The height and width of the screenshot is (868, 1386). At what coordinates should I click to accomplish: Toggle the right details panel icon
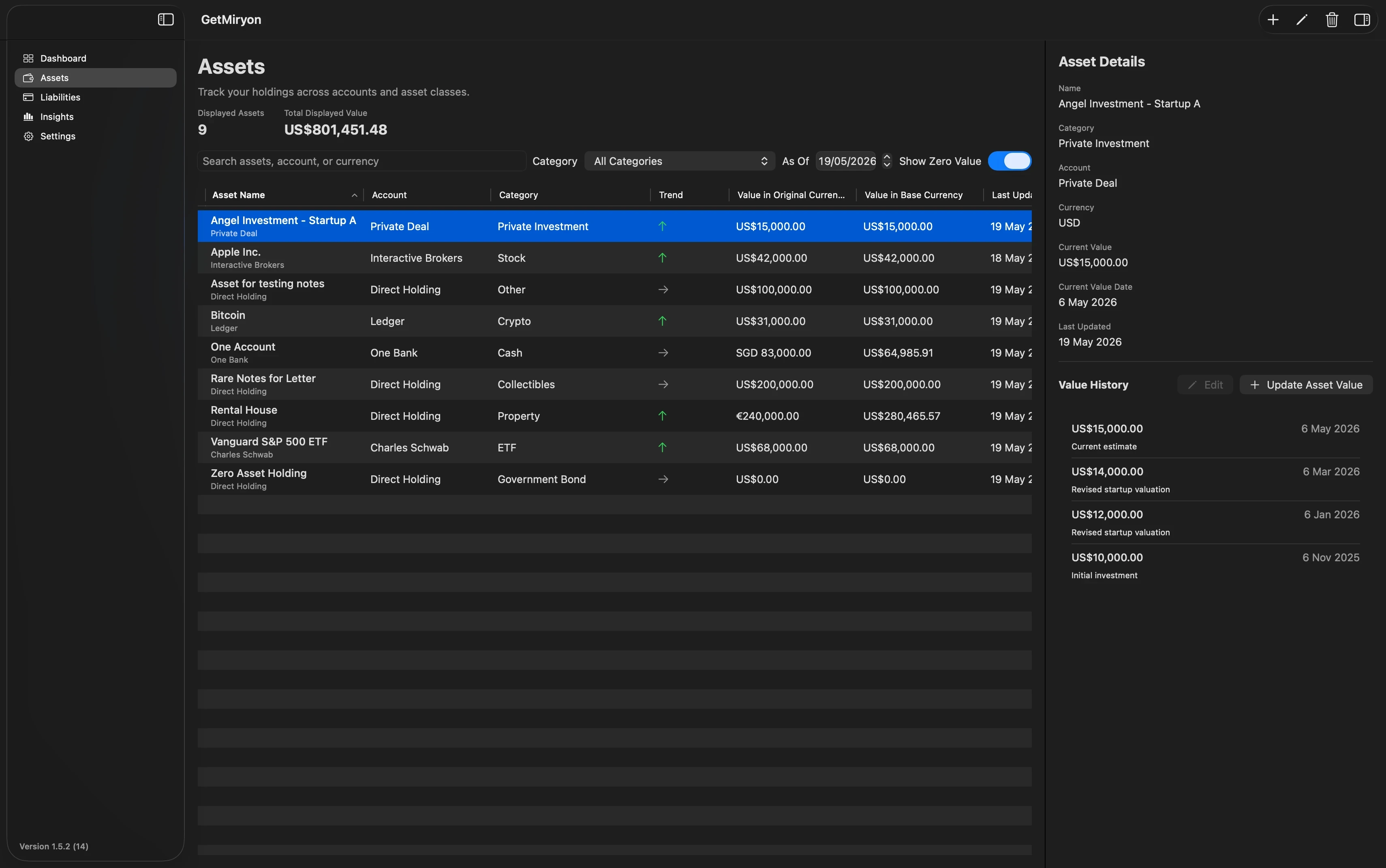(x=1362, y=20)
